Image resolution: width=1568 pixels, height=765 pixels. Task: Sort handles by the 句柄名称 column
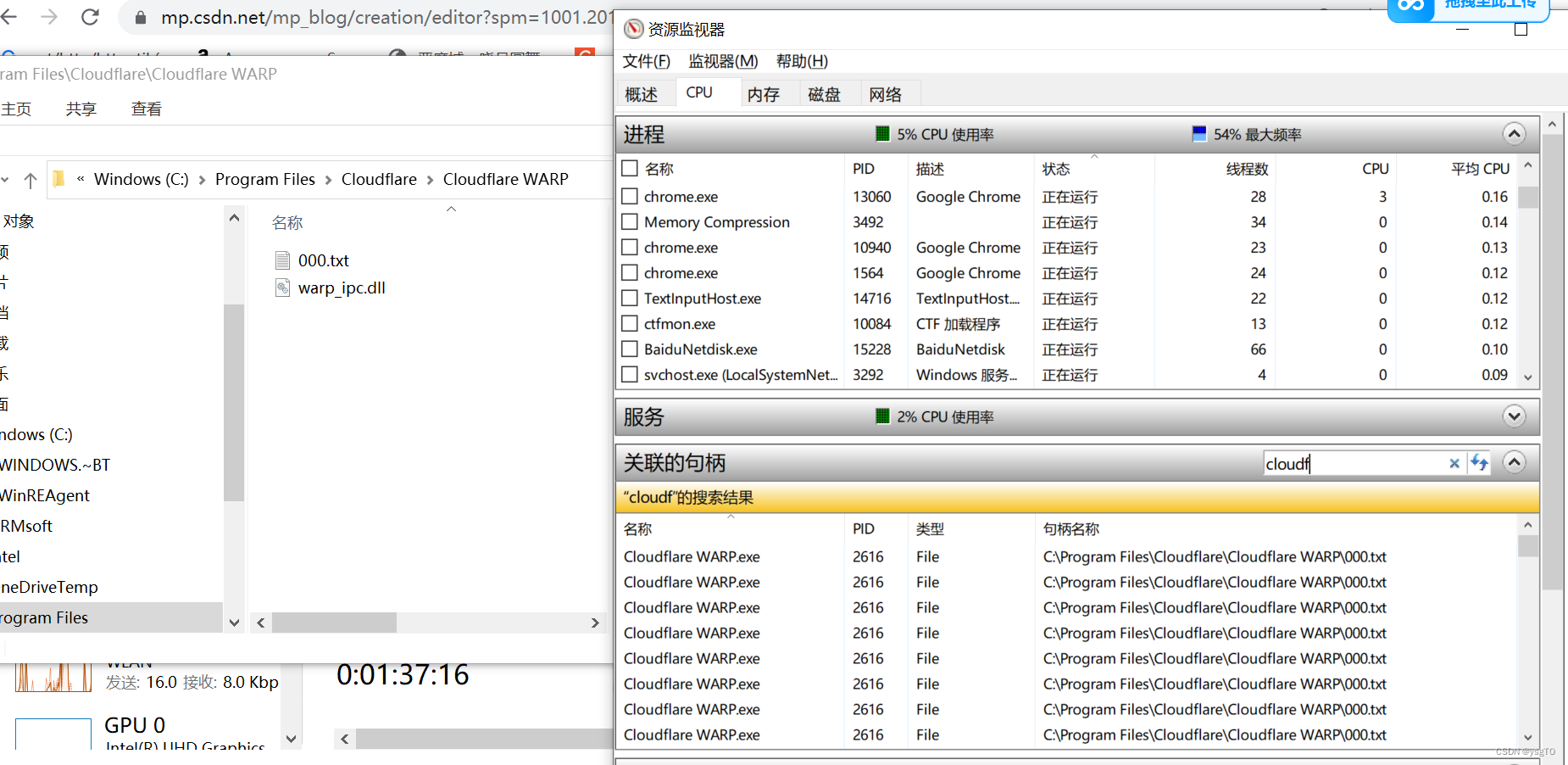coord(1071,528)
